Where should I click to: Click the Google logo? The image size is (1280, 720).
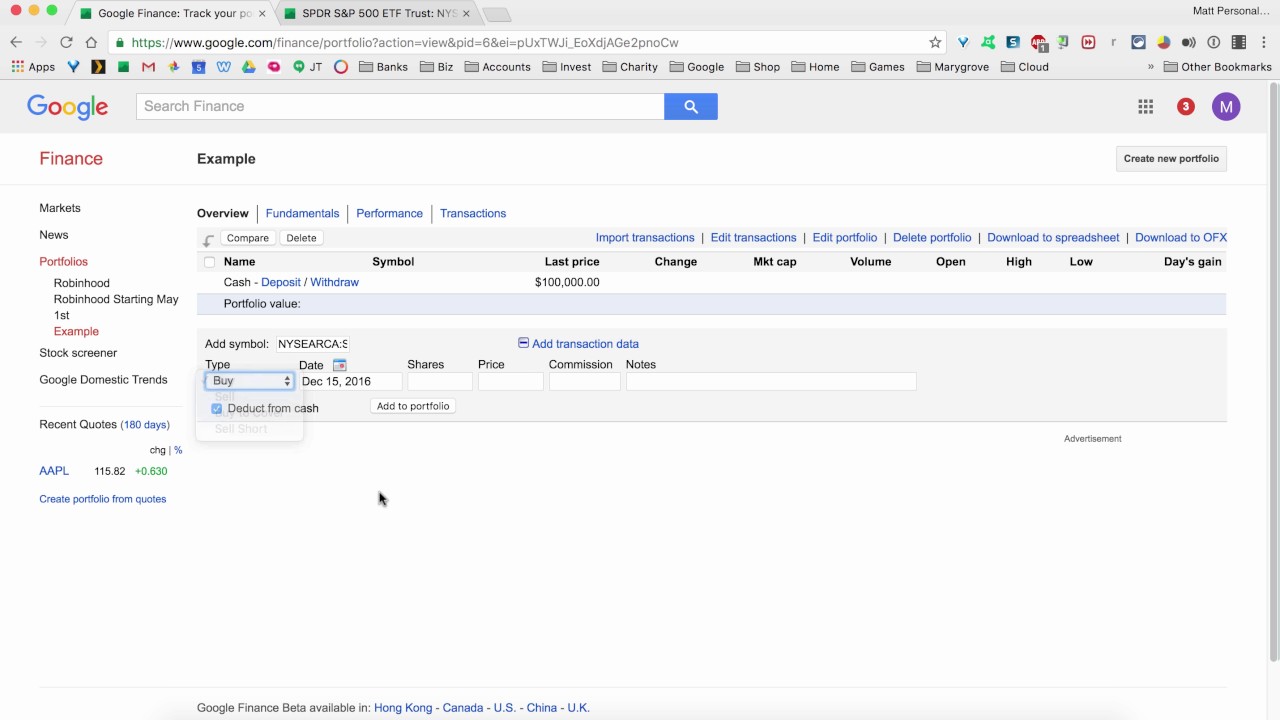[67, 107]
